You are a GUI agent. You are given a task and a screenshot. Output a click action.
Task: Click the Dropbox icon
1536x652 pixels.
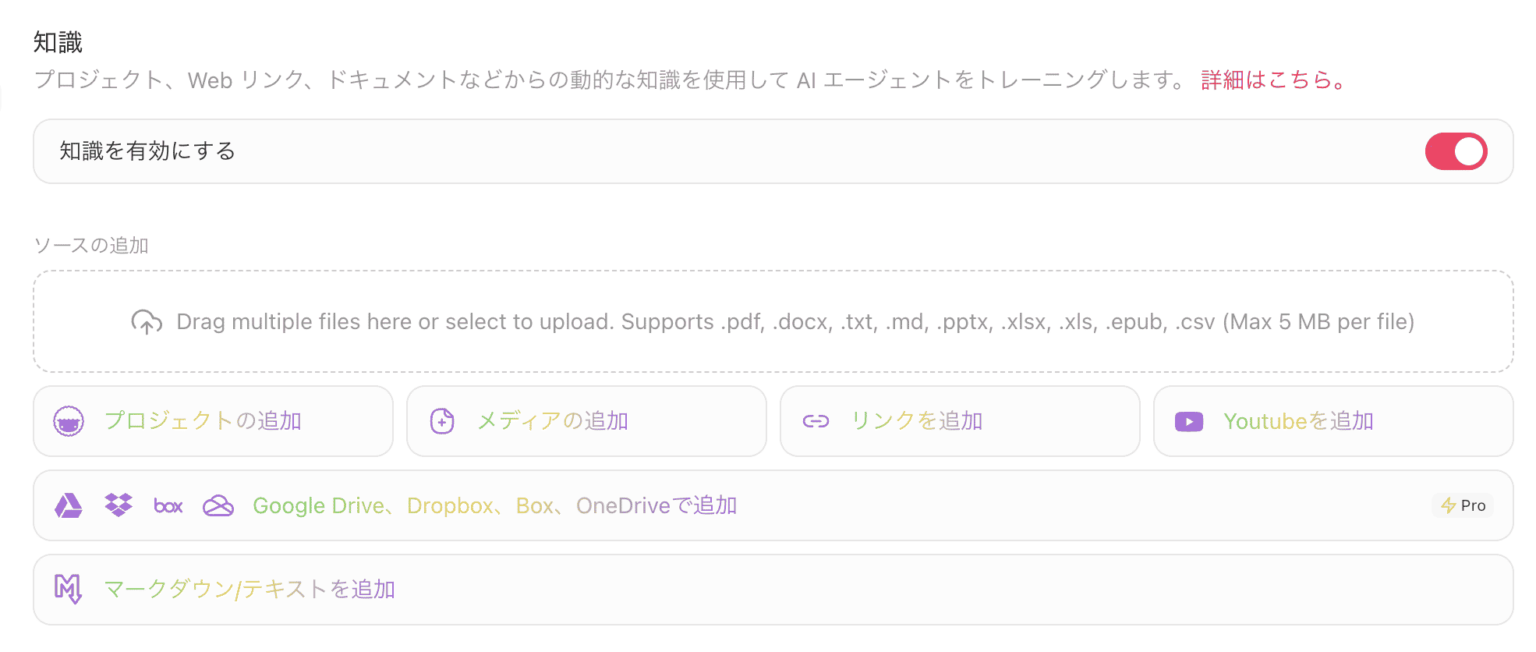point(118,506)
